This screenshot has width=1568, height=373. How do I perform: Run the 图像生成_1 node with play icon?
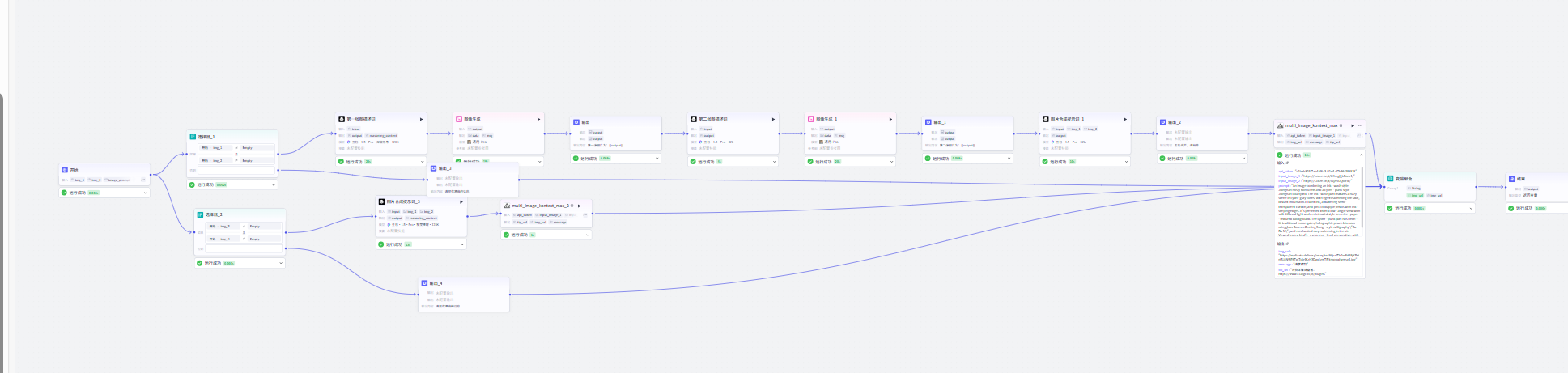coord(890,119)
